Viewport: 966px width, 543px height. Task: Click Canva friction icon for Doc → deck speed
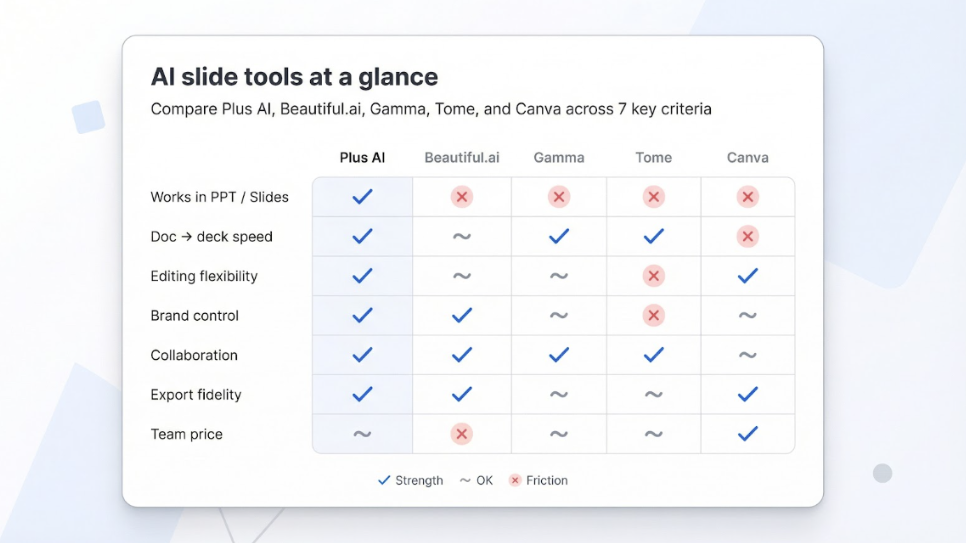click(x=747, y=237)
